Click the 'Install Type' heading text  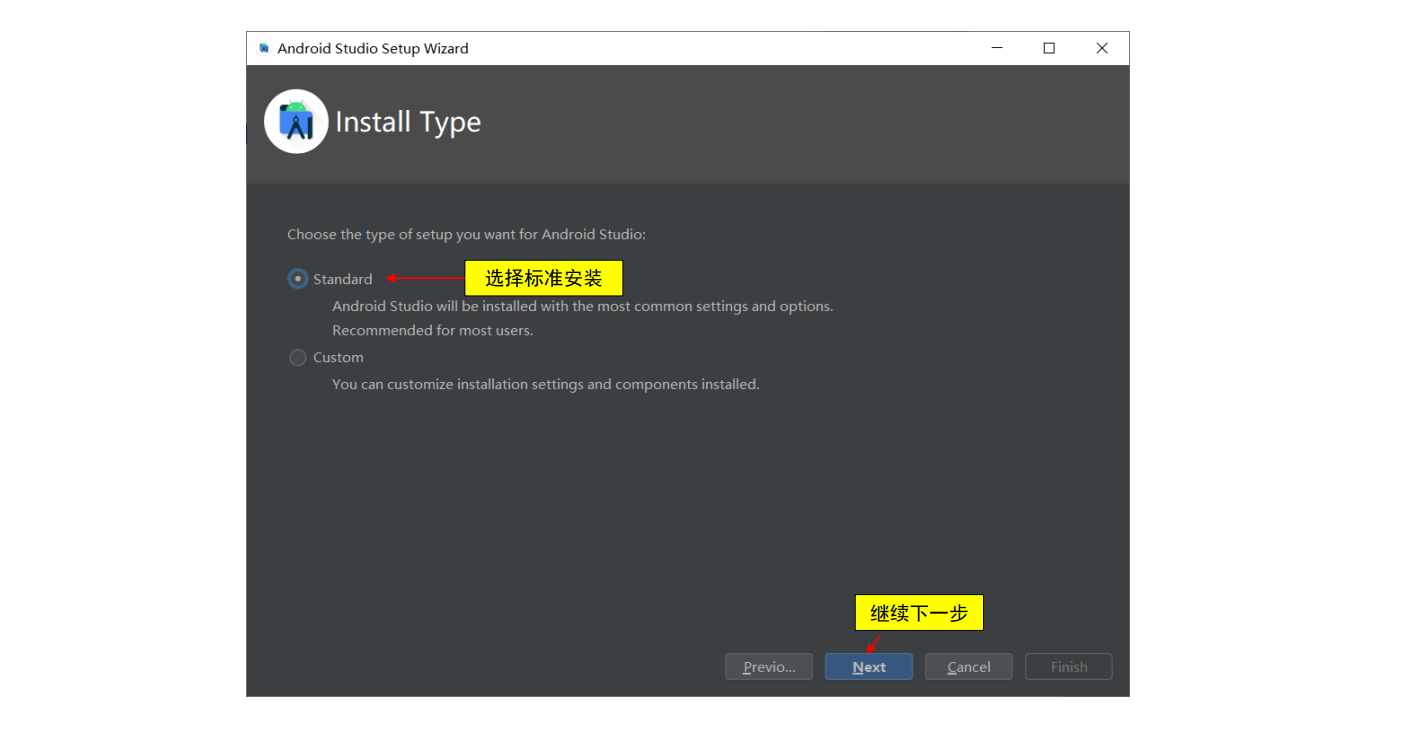pyautogui.click(x=408, y=122)
